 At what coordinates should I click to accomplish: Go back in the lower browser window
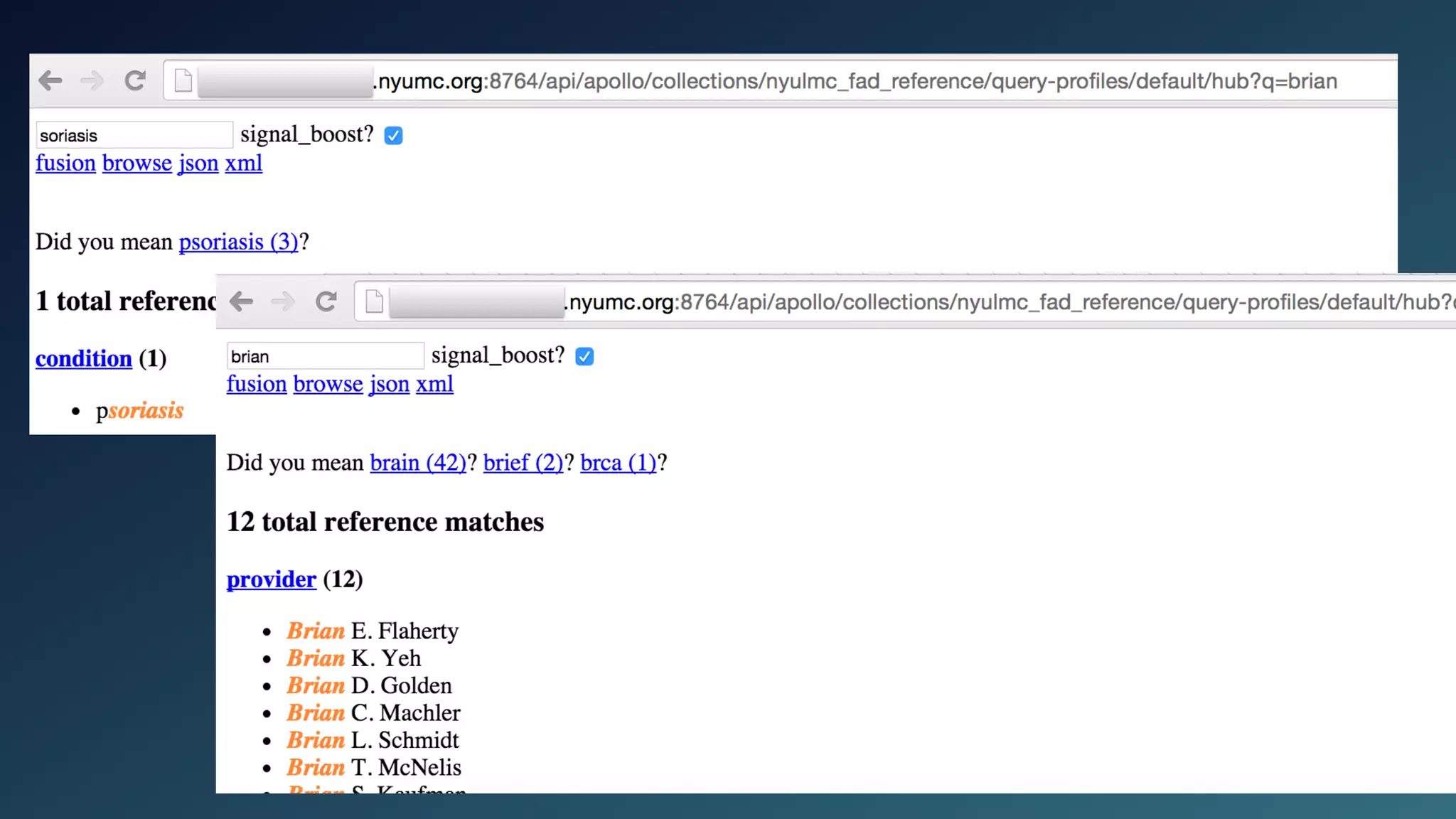242,301
